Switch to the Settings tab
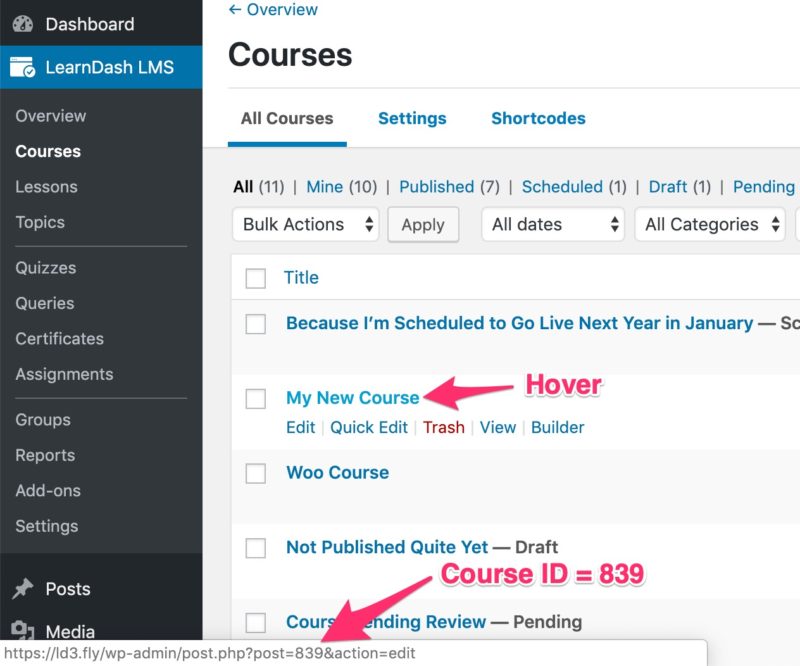The height and width of the screenshot is (666, 800). point(412,118)
